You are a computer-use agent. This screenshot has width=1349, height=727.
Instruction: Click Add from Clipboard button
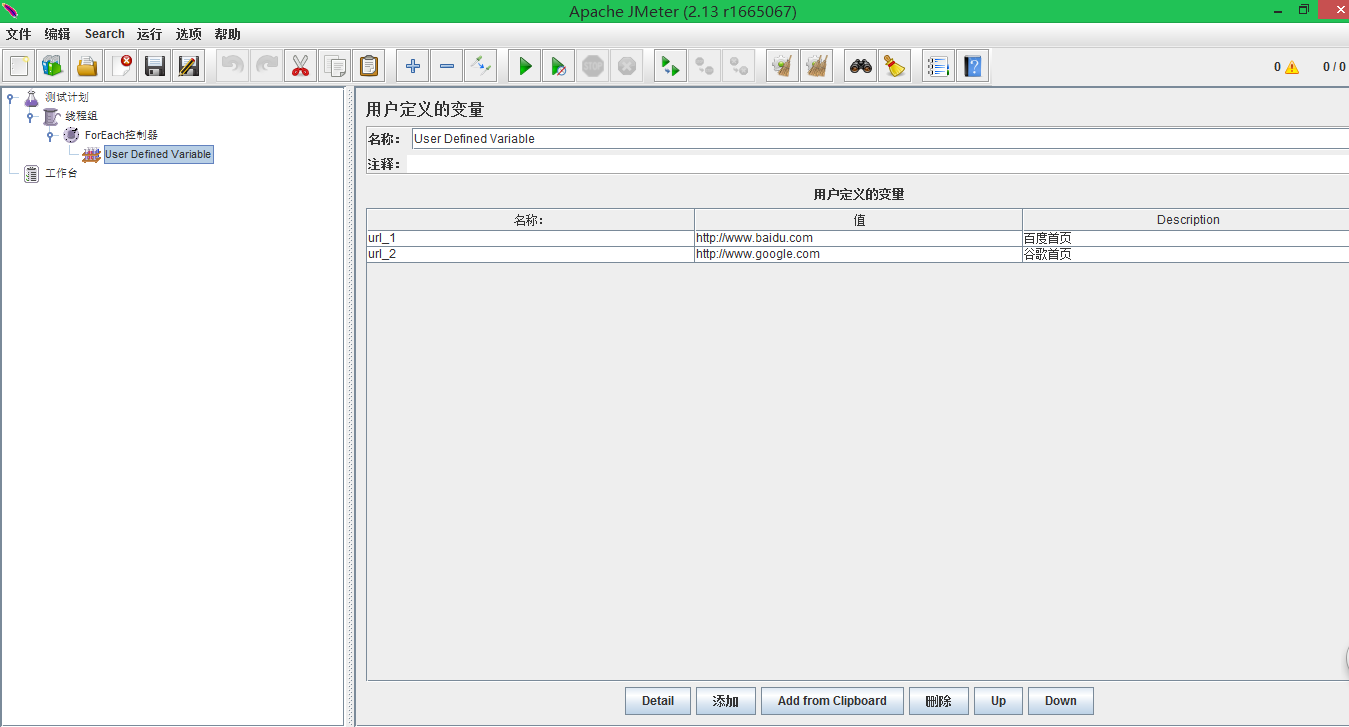[832, 701]
